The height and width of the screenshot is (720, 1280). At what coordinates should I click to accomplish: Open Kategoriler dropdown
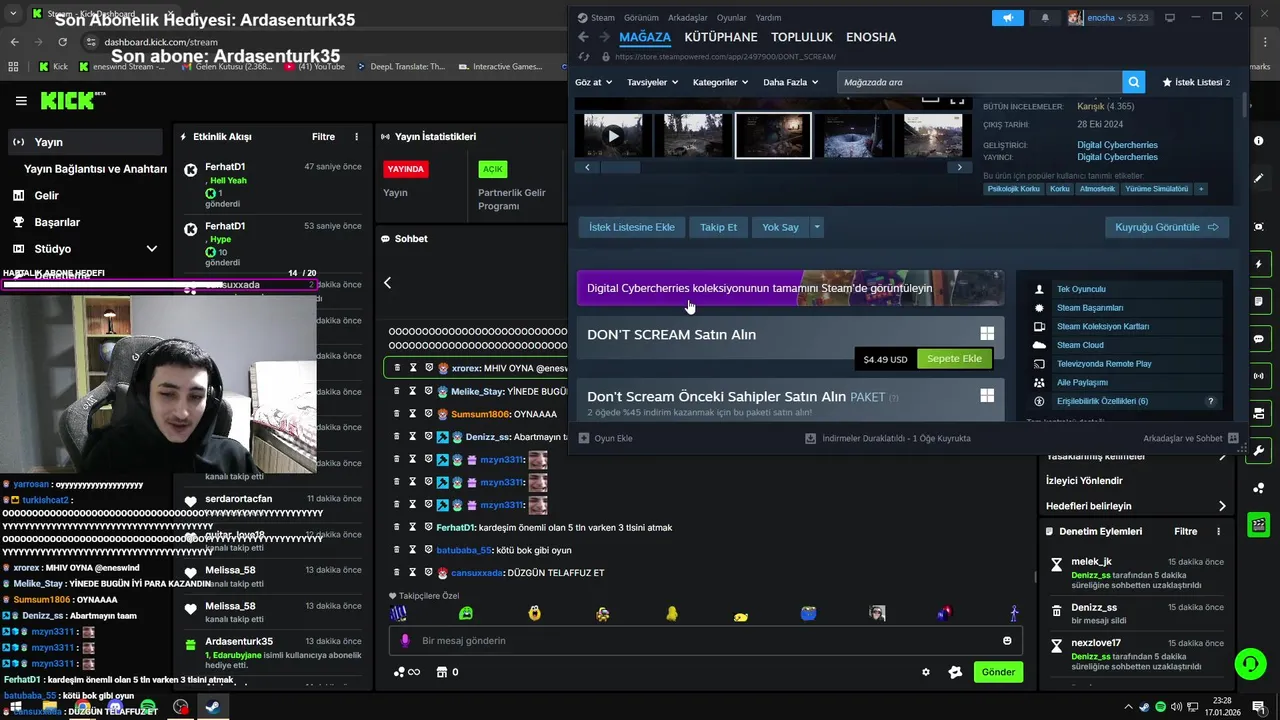click(x=720, y=82)
